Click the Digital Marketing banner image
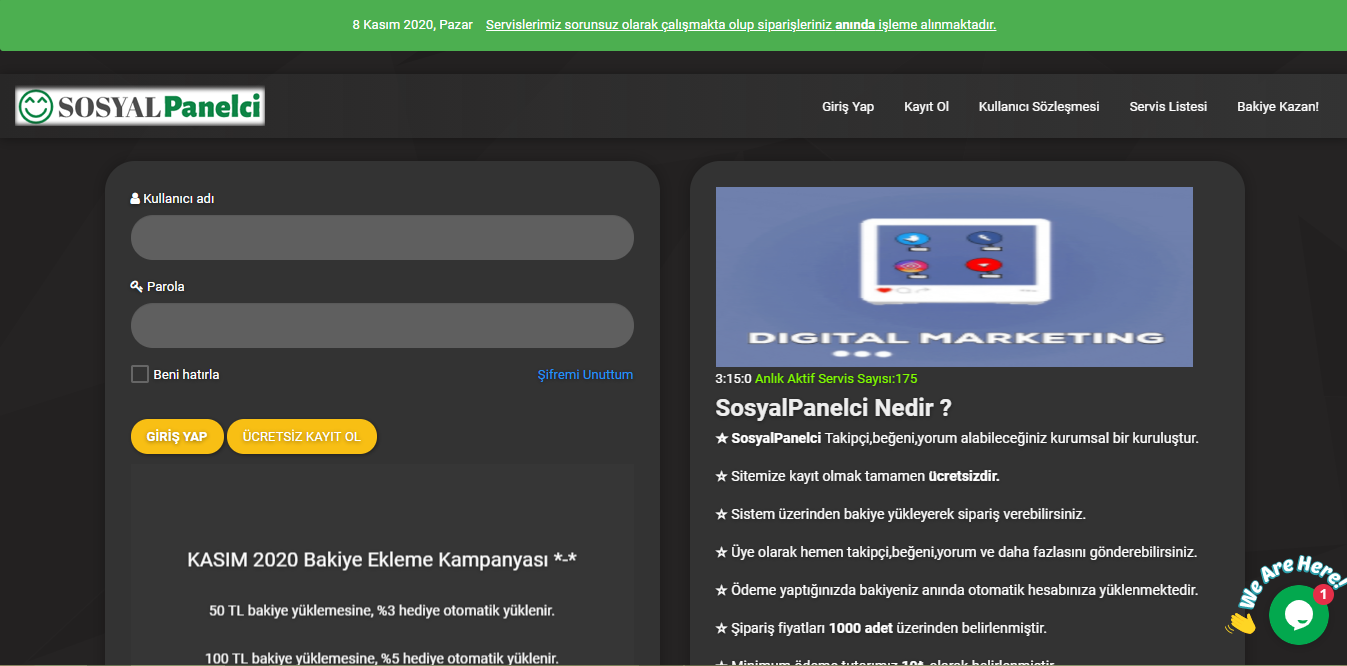Screen dimensions: 1347x666 coord(954,277)
